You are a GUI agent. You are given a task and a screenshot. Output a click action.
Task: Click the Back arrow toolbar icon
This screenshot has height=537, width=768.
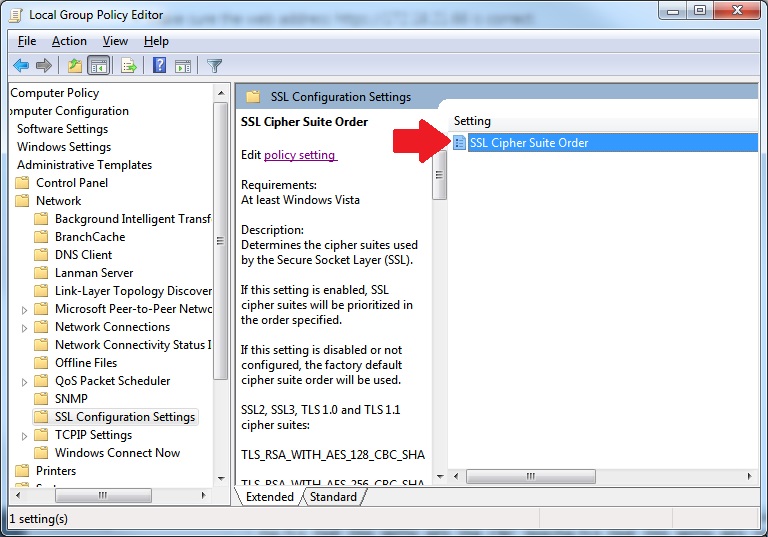[20, 66]
